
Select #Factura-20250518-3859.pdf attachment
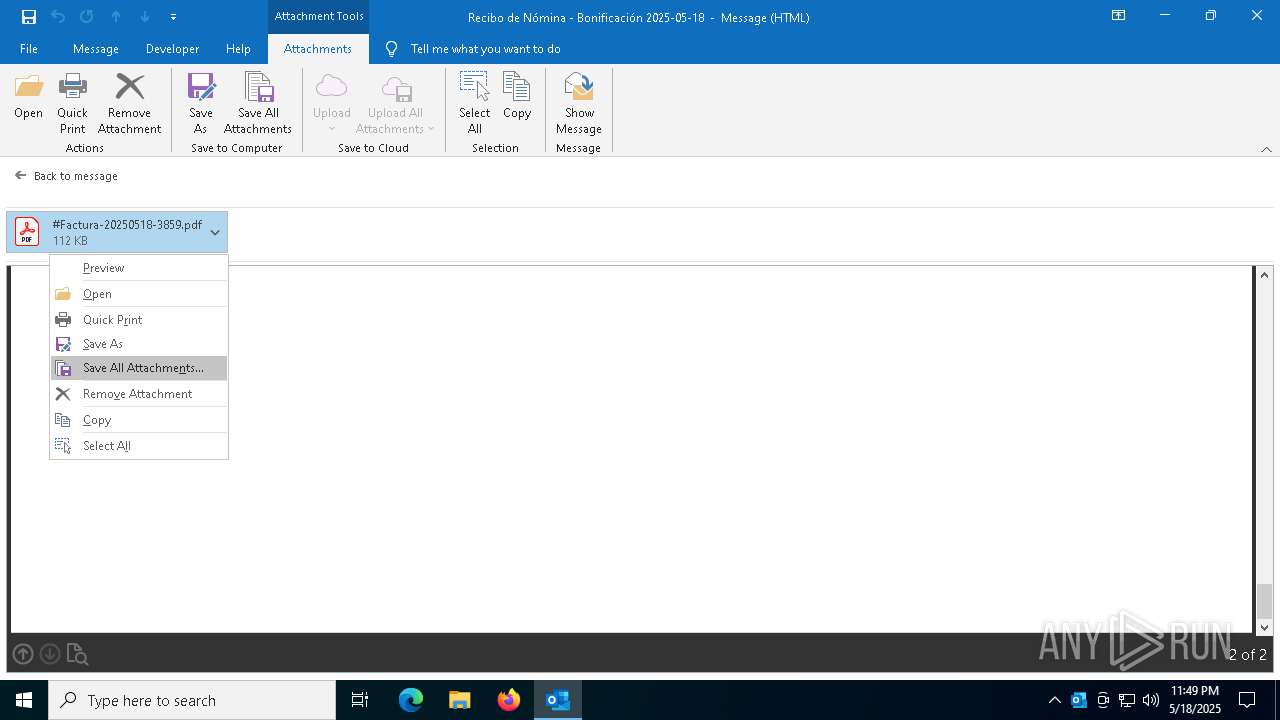click(x=105, y=232)
